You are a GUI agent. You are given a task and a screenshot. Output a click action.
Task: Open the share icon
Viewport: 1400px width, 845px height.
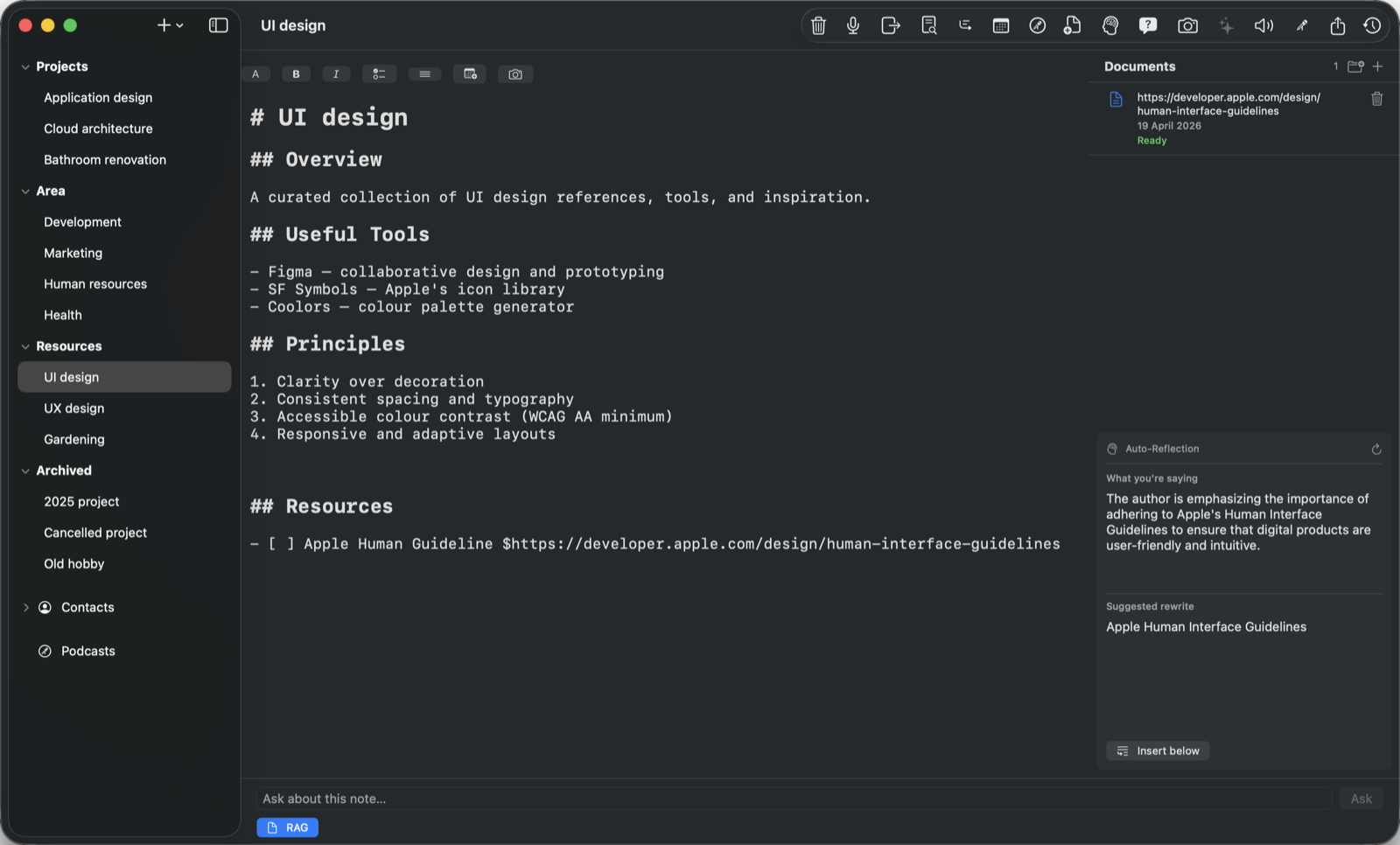[x=1337, y=25]
